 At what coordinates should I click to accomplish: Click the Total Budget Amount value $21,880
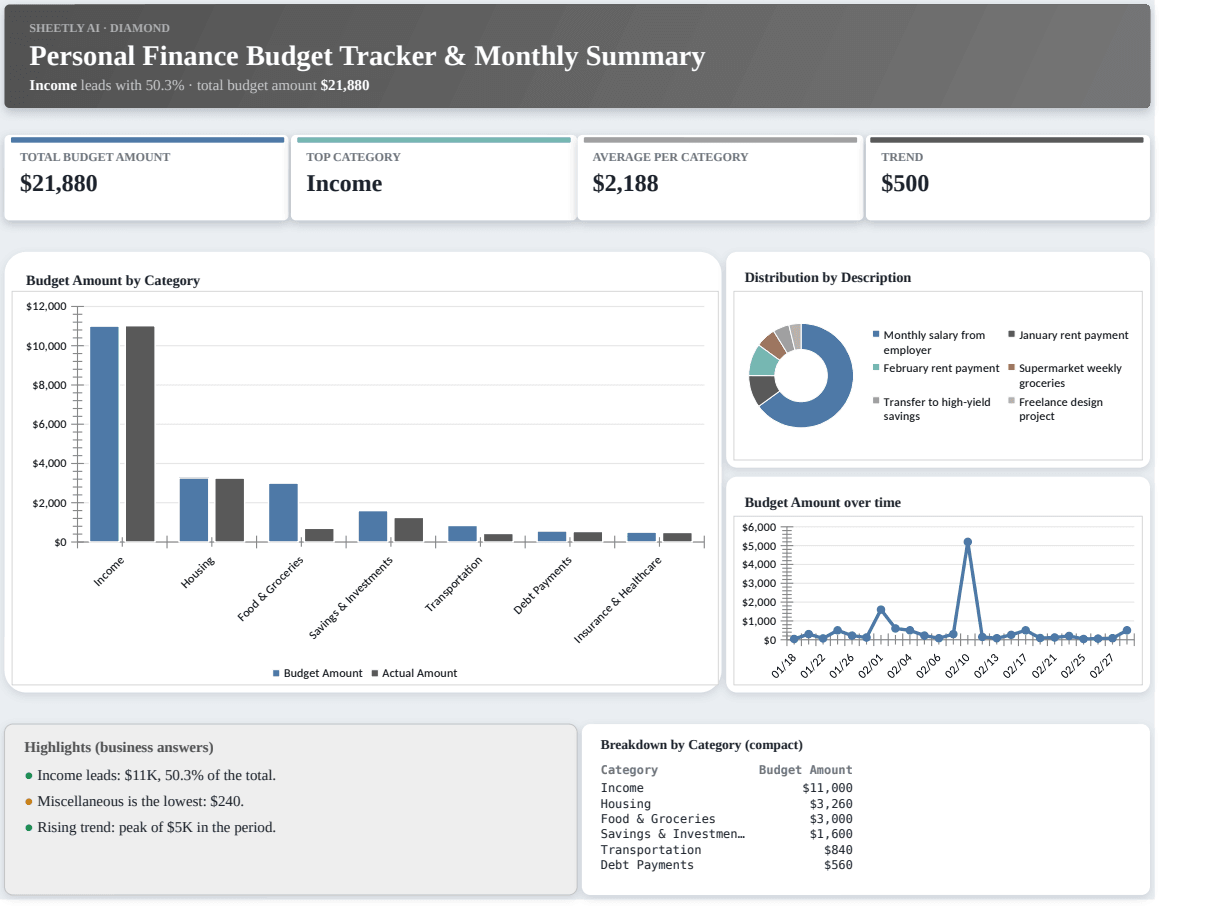pos(59,183)
